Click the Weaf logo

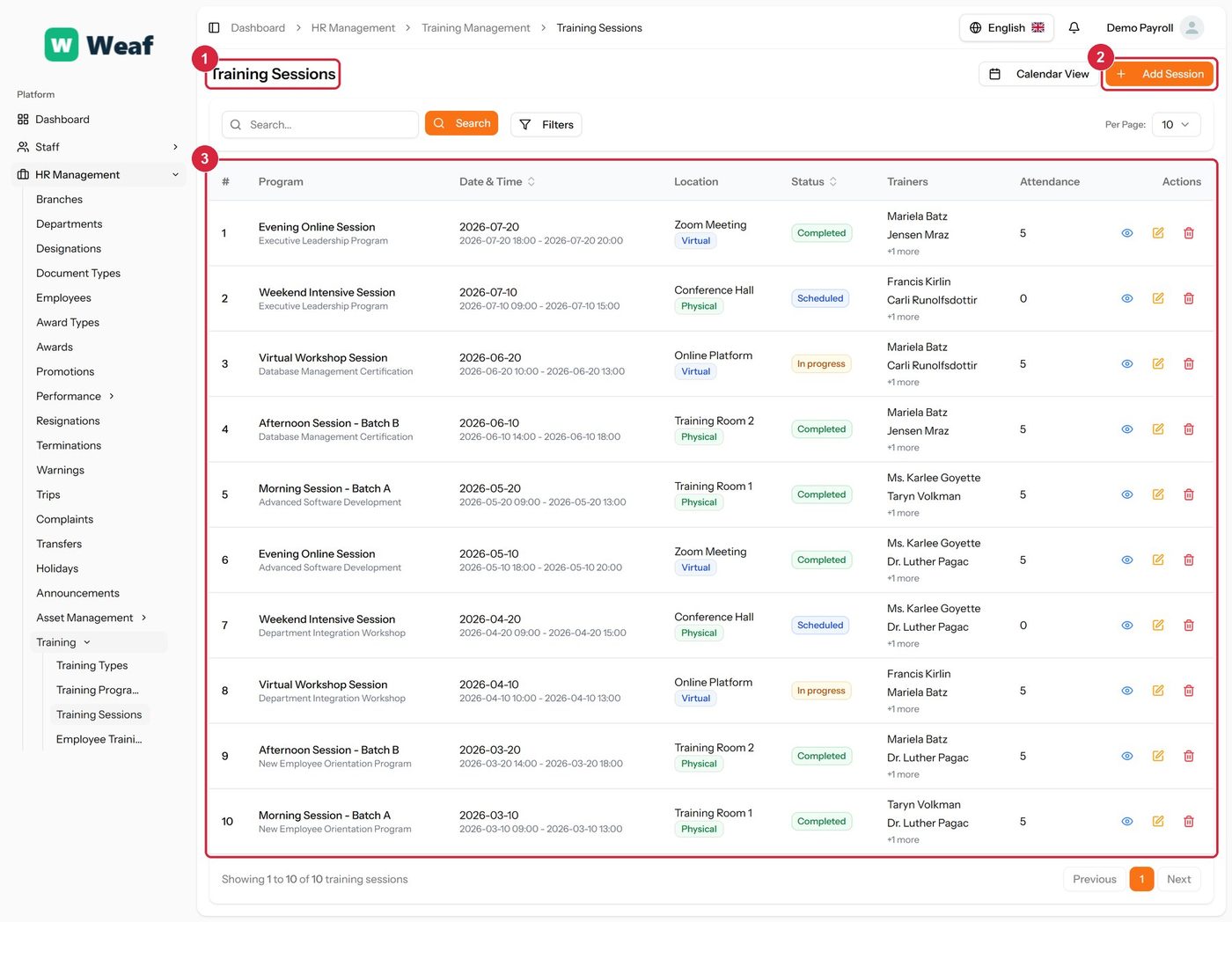click(99, 45)
